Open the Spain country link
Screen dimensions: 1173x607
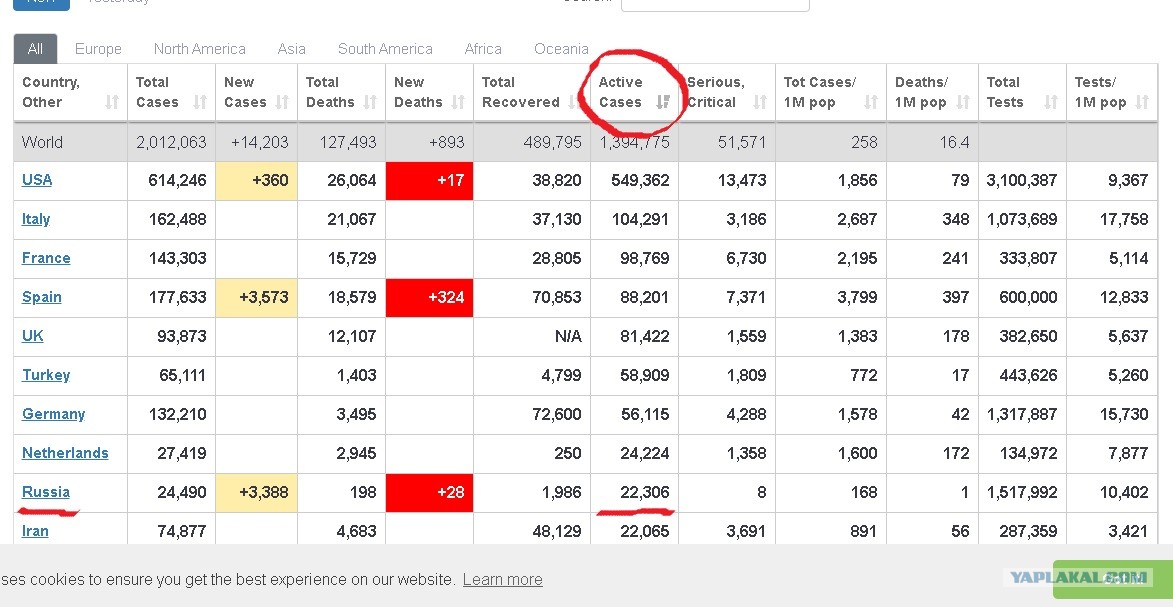(x=42, y=296)
